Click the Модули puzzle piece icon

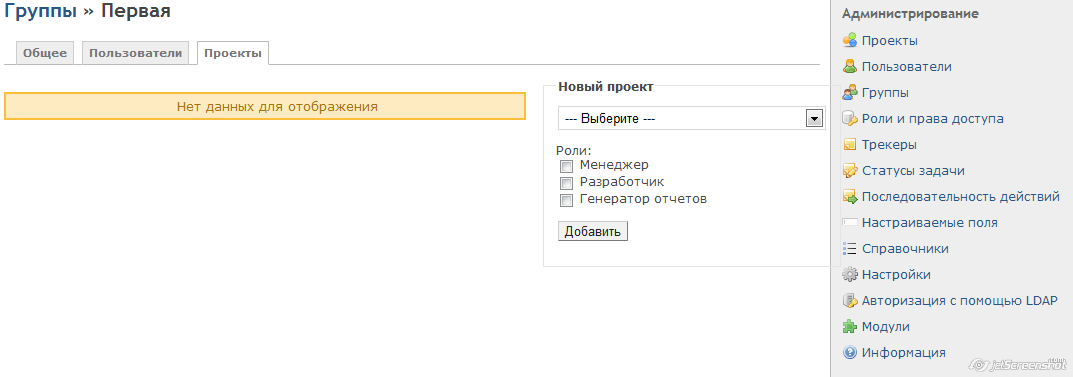(x=849, y=326)
